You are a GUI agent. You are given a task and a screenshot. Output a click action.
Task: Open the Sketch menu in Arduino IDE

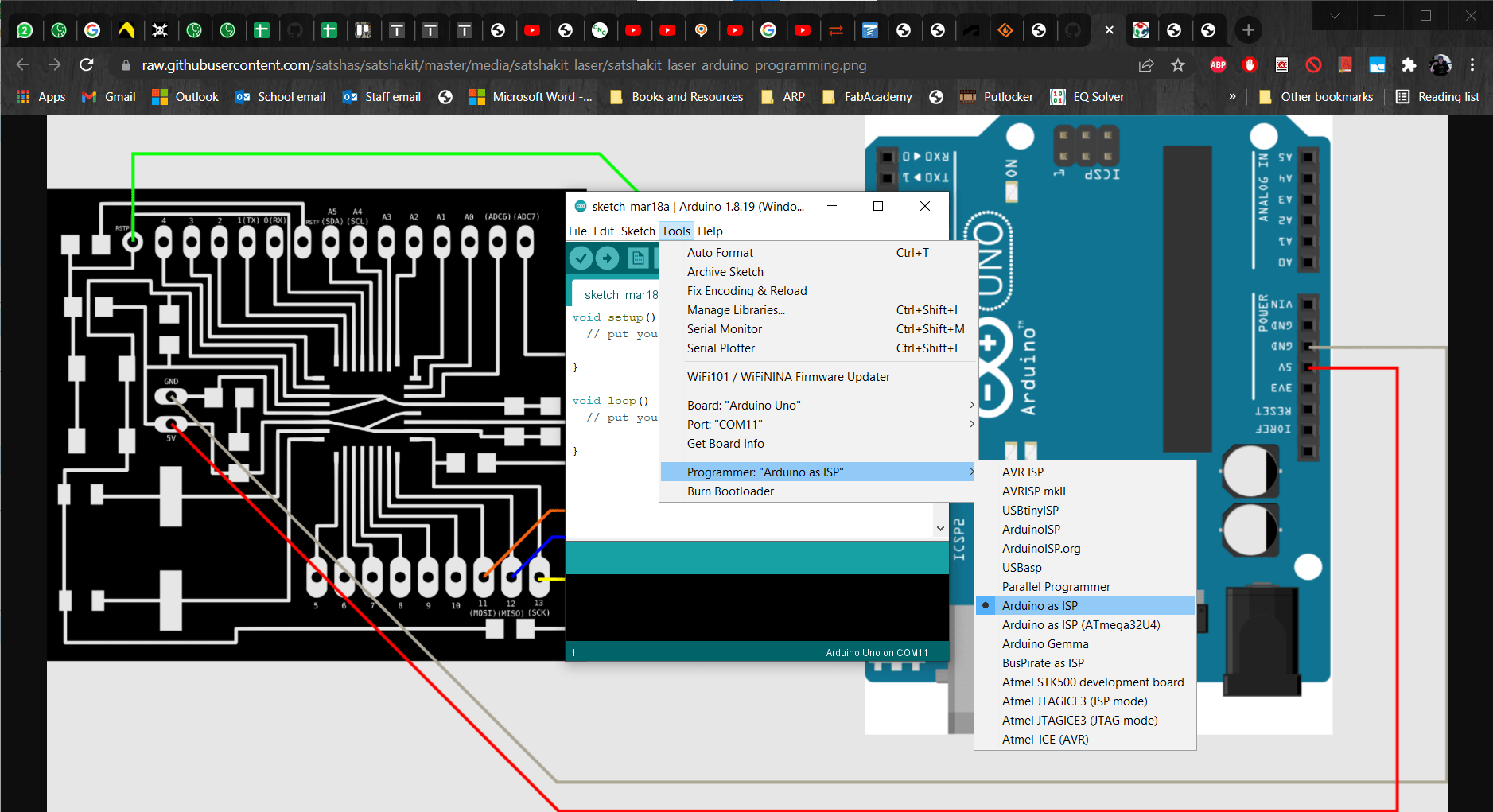pos(638,231)
